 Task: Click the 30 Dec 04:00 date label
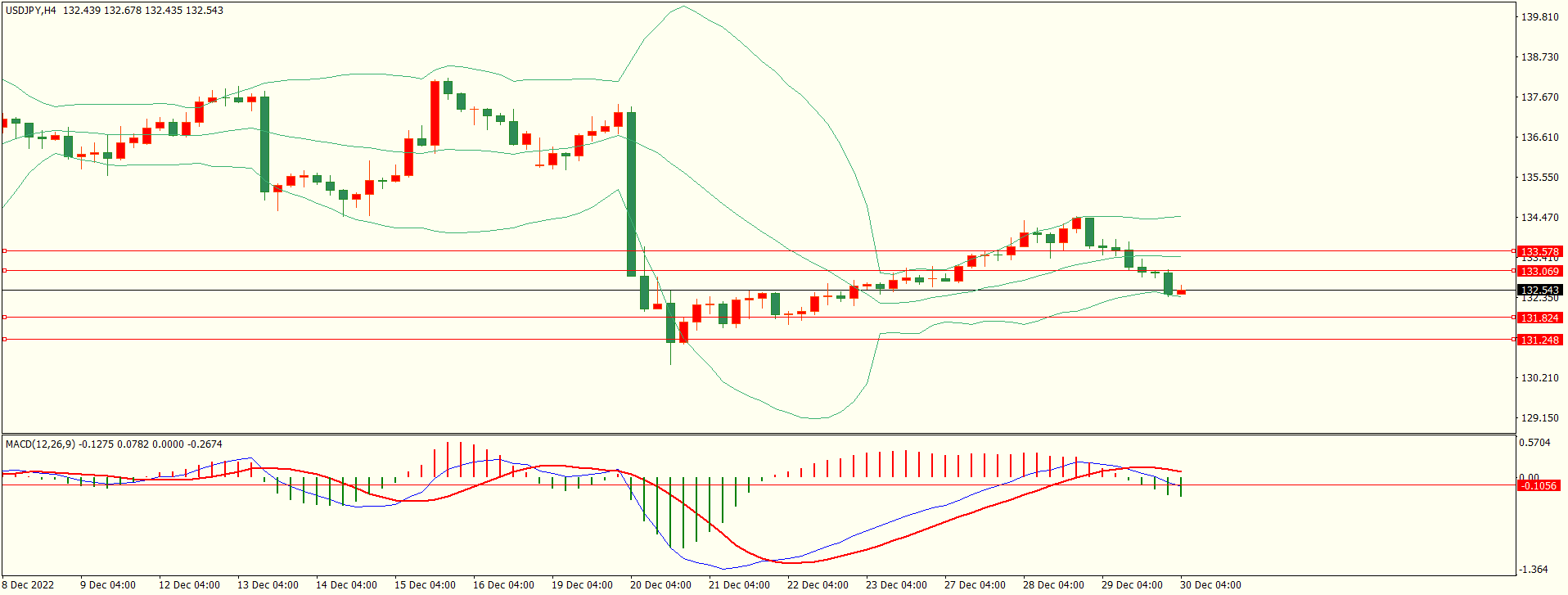(1210, 585)
